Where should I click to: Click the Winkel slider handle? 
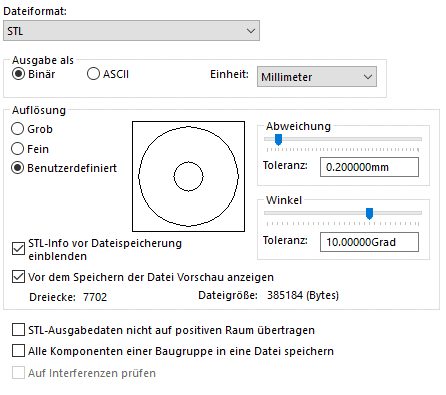369,213
